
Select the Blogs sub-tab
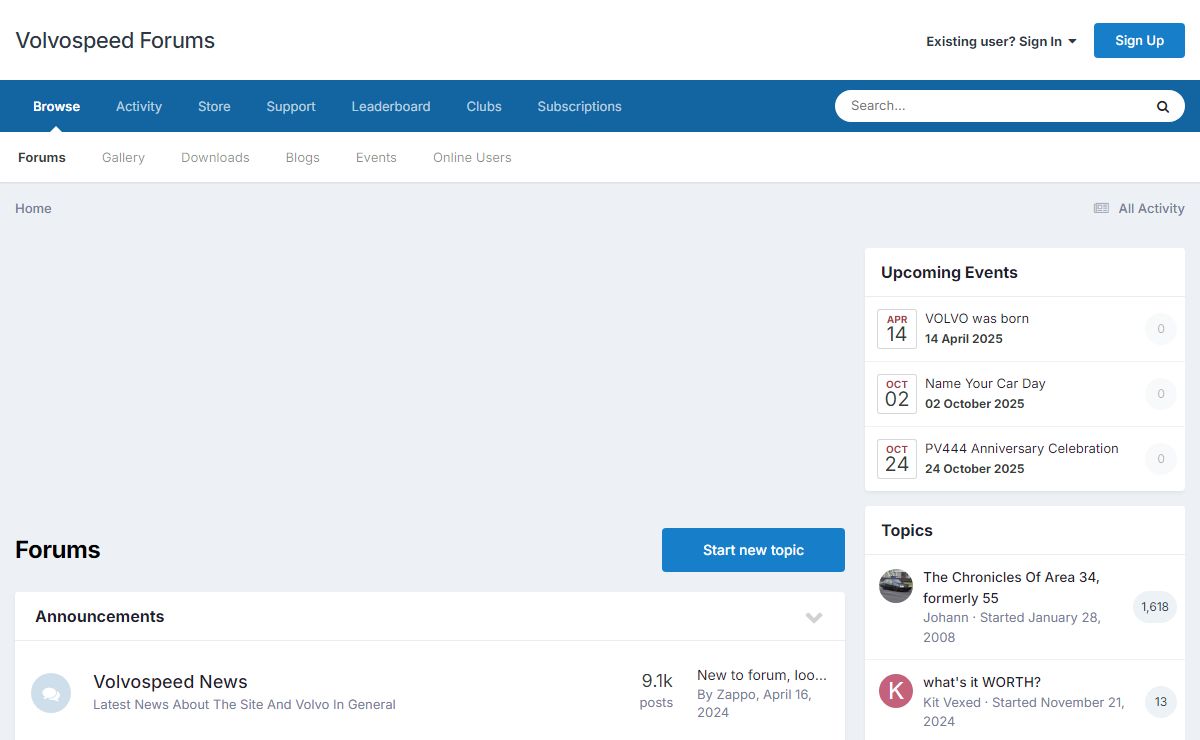[302, 157]
